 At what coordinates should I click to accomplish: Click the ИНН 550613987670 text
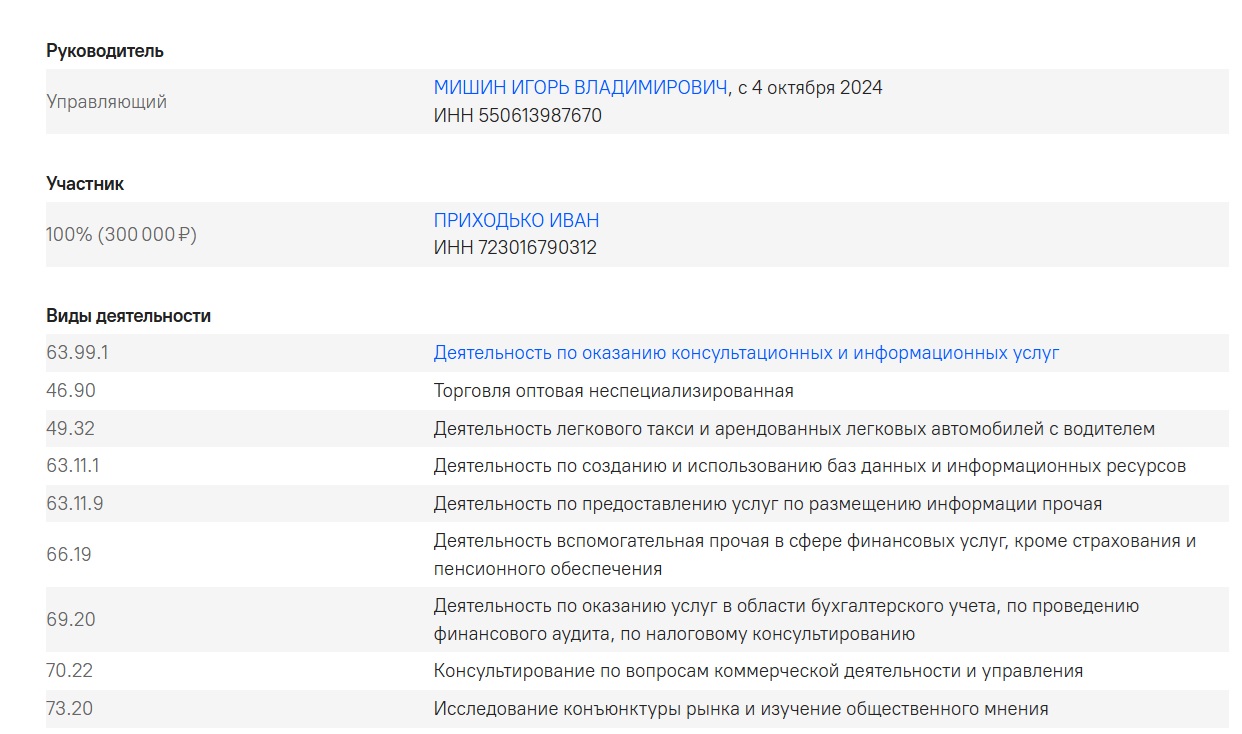tap(517, 116)
